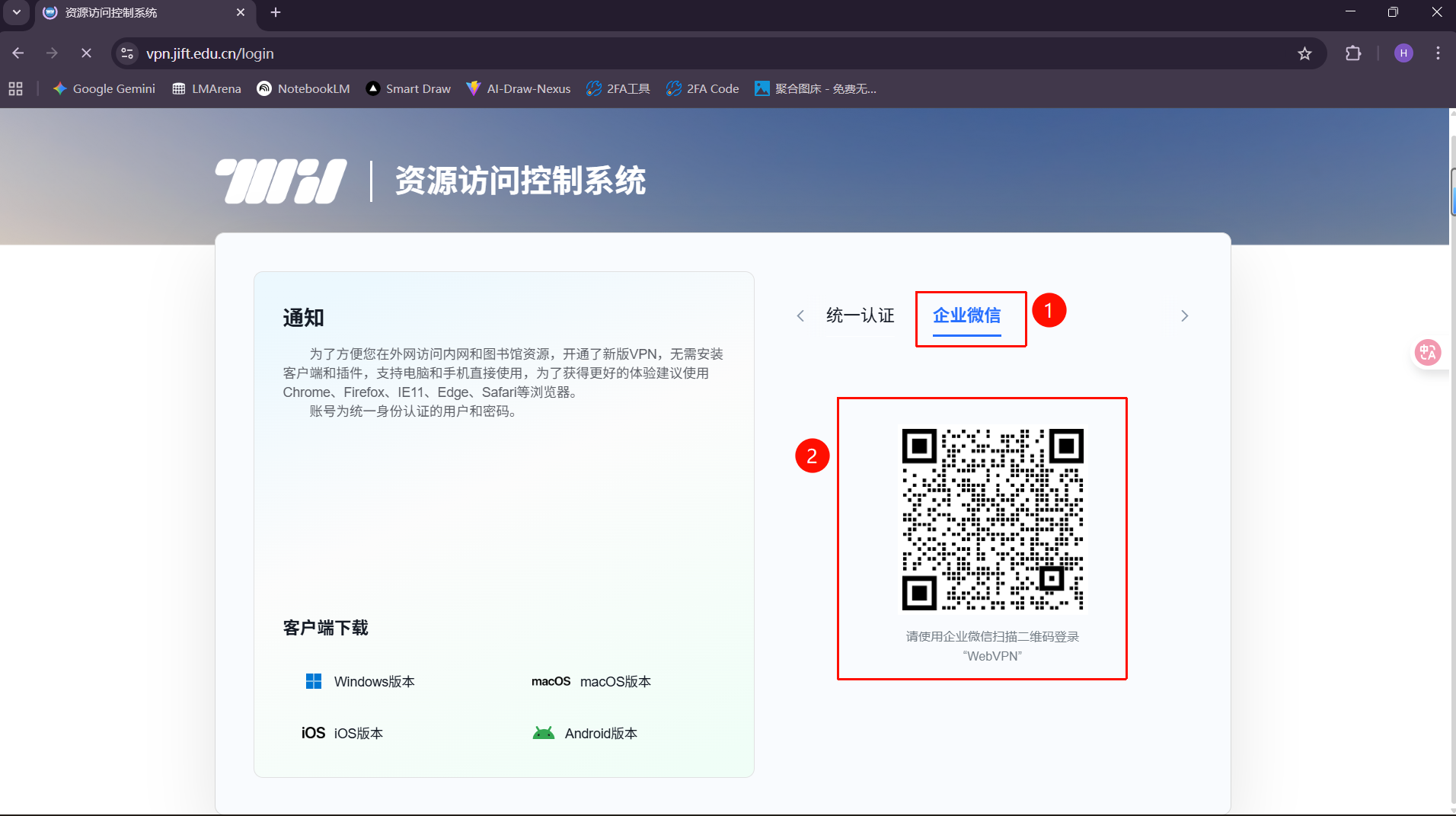
Task: Open a new browser tab
Action: (276, 12)
